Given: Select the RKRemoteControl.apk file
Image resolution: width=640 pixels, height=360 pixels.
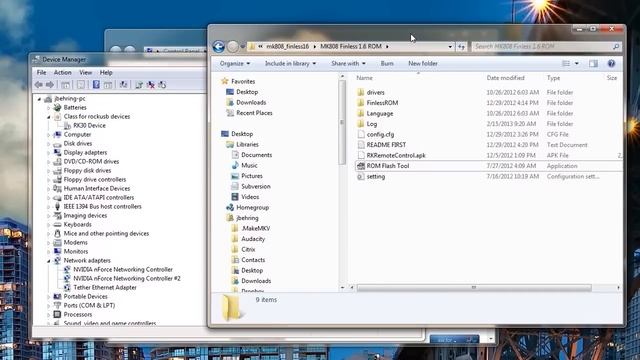Looking at the screenshot, I should pos(396,156).
